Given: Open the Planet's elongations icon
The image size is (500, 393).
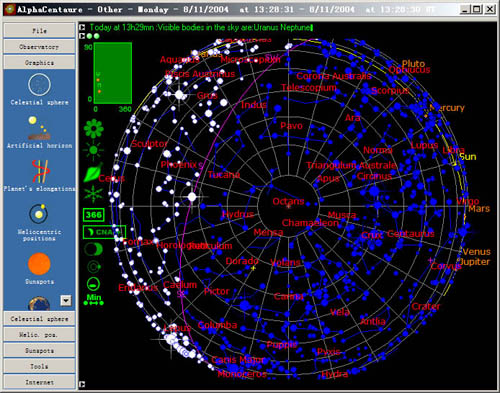Looking at the screenshot, I should click(40, 171).
